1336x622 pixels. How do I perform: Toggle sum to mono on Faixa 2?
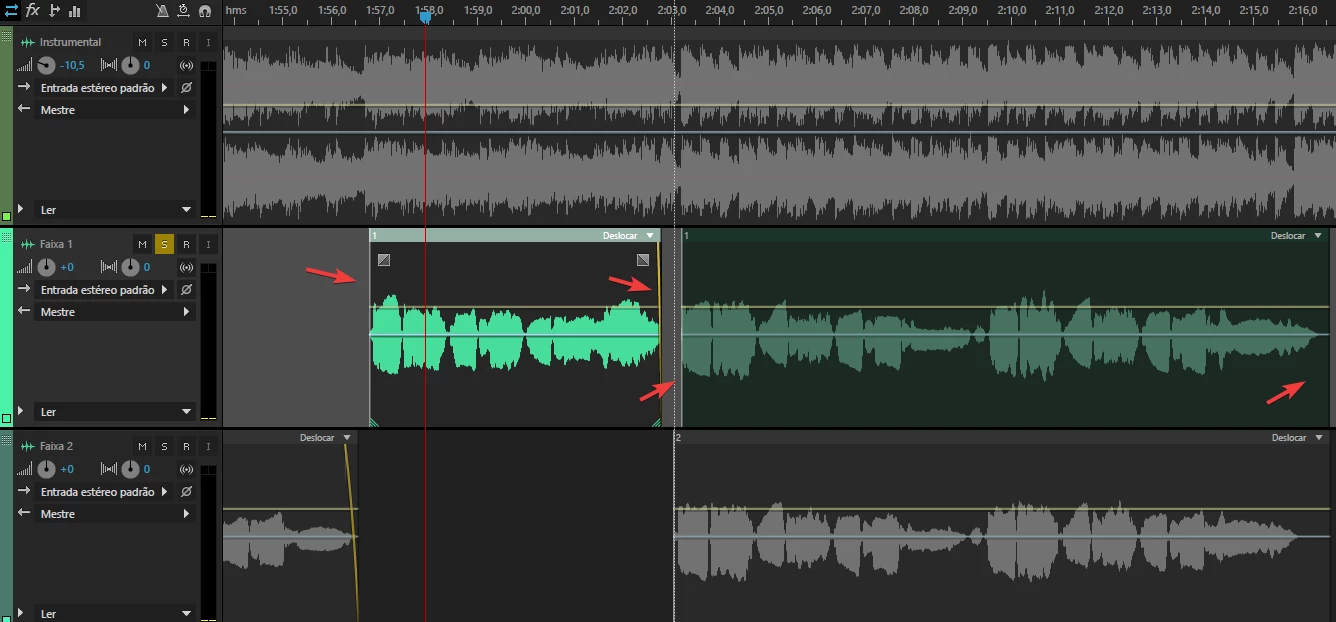click(x=186, y=470)
